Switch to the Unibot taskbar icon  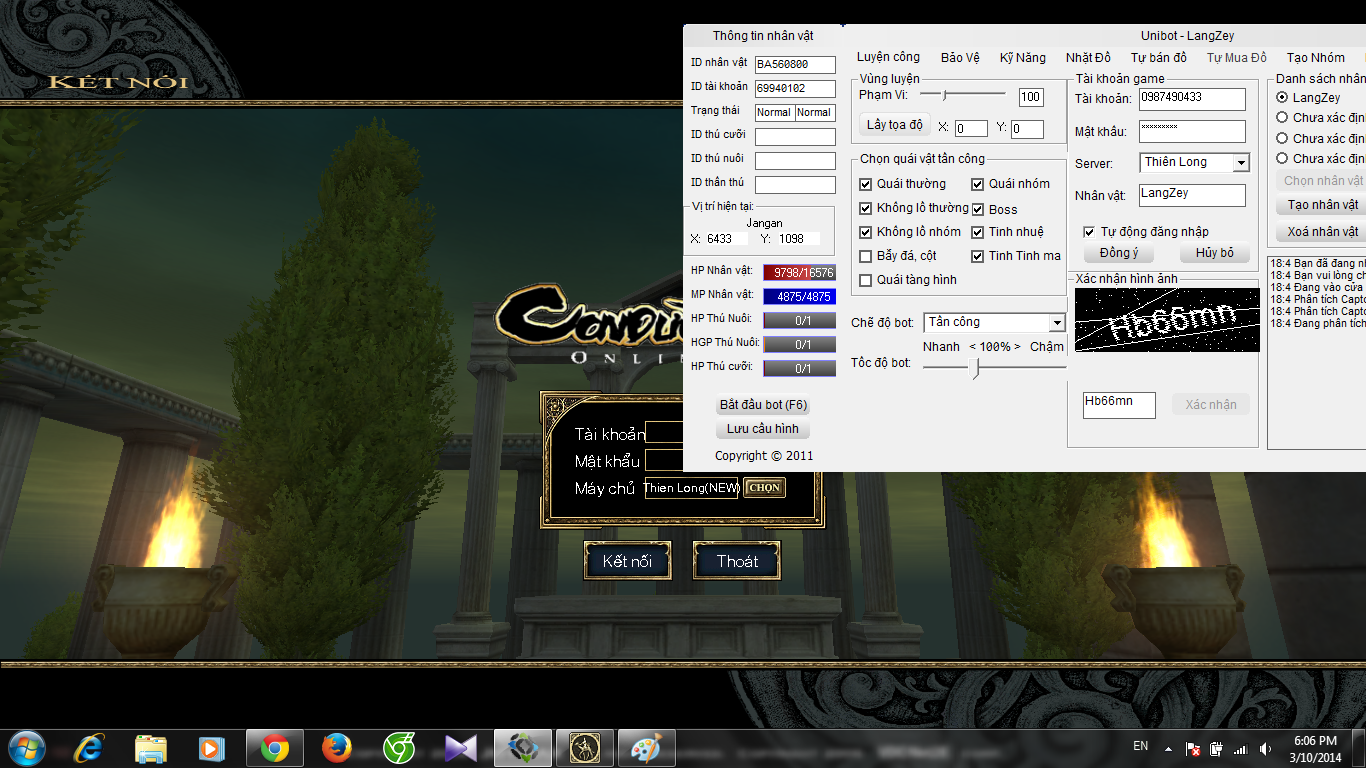(x=523, y=747)
